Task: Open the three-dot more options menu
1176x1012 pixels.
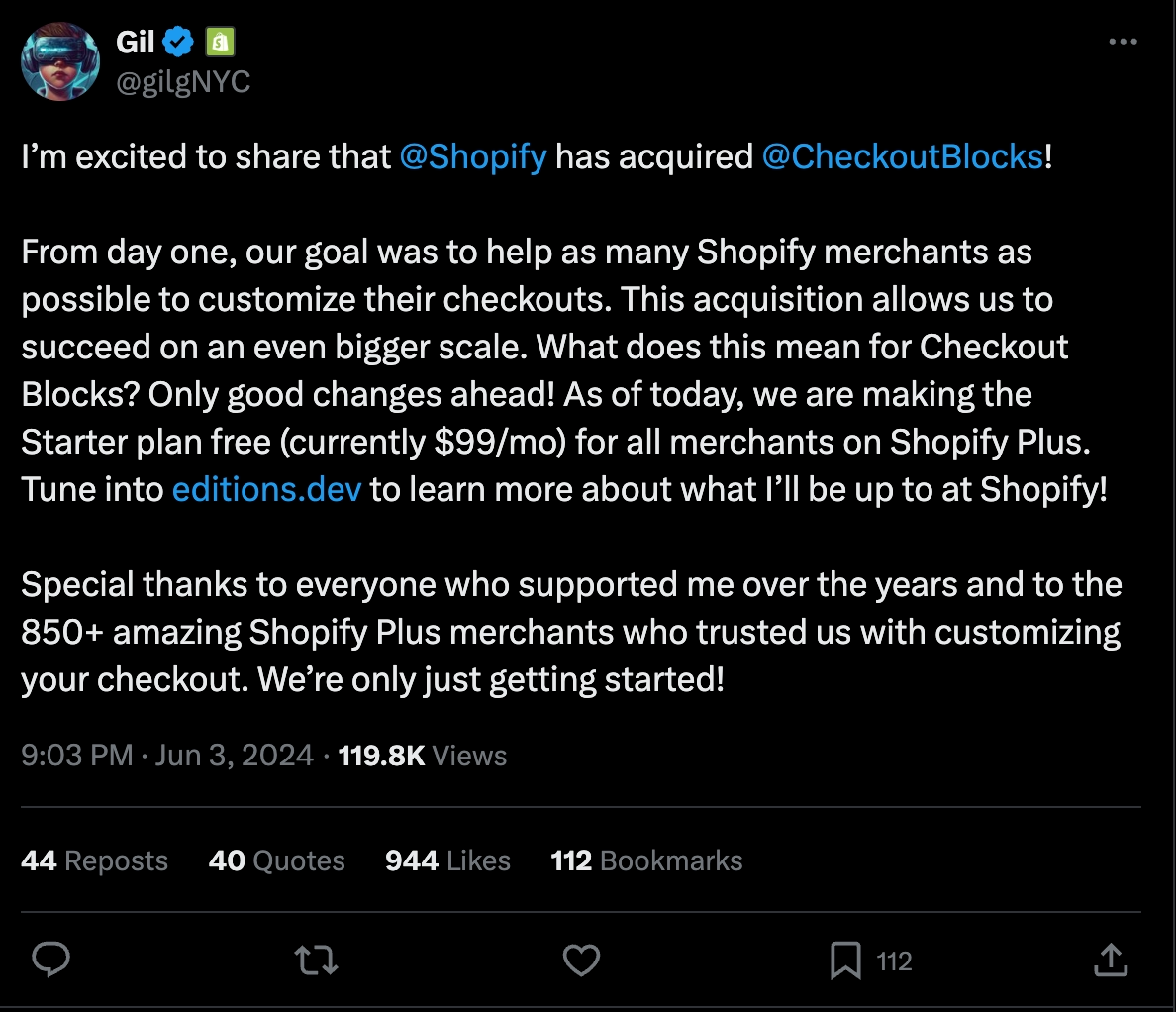Action: click(x=1123, y=42)
